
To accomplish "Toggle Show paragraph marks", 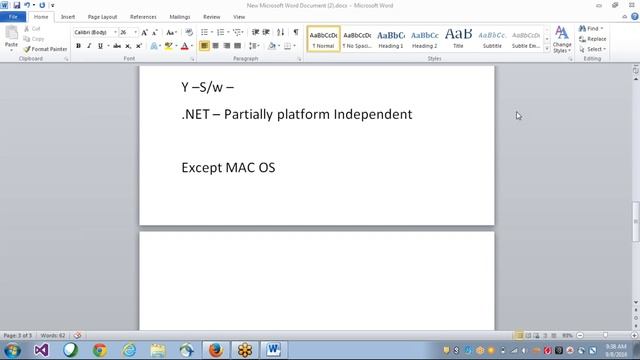I will point(296,32).
